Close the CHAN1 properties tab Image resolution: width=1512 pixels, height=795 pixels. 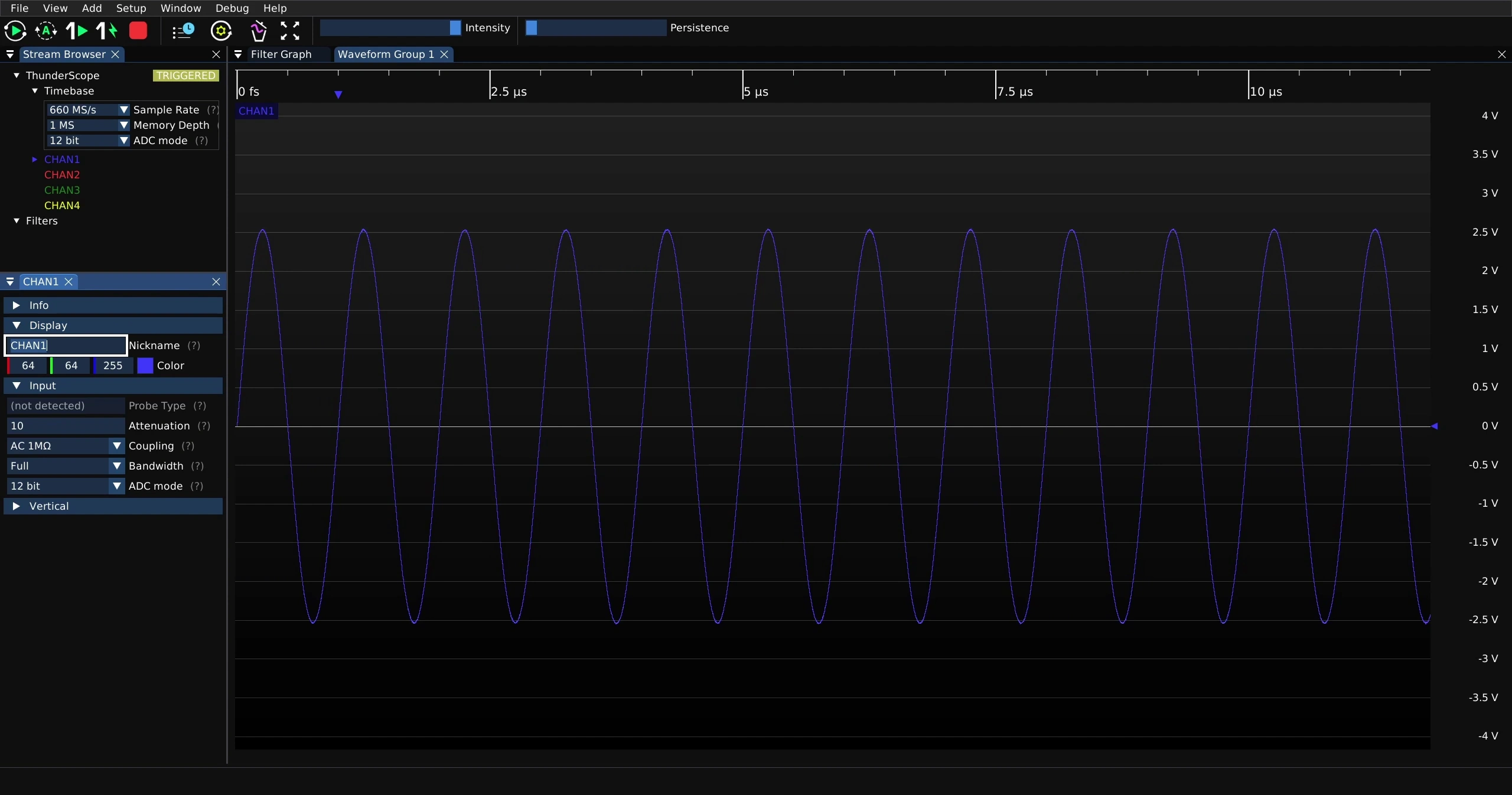[69, 282]
